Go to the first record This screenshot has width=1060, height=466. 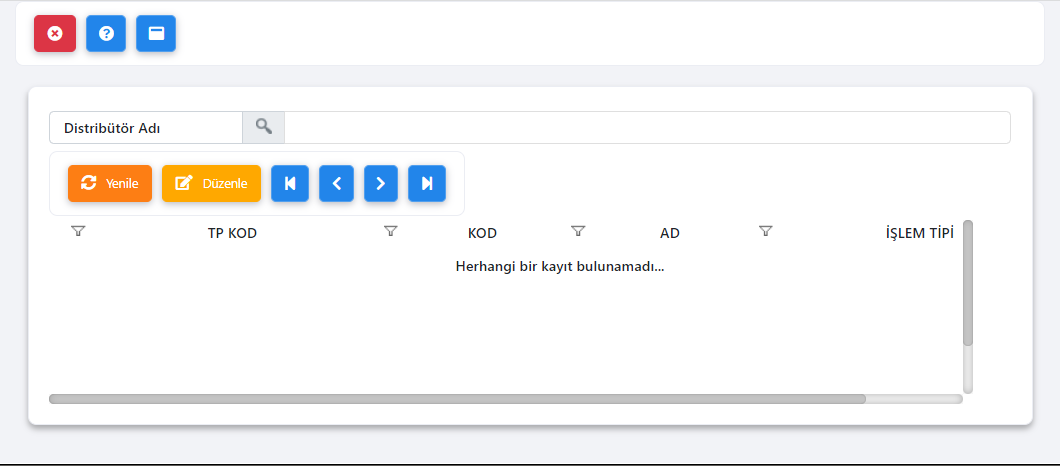point(290,183)
